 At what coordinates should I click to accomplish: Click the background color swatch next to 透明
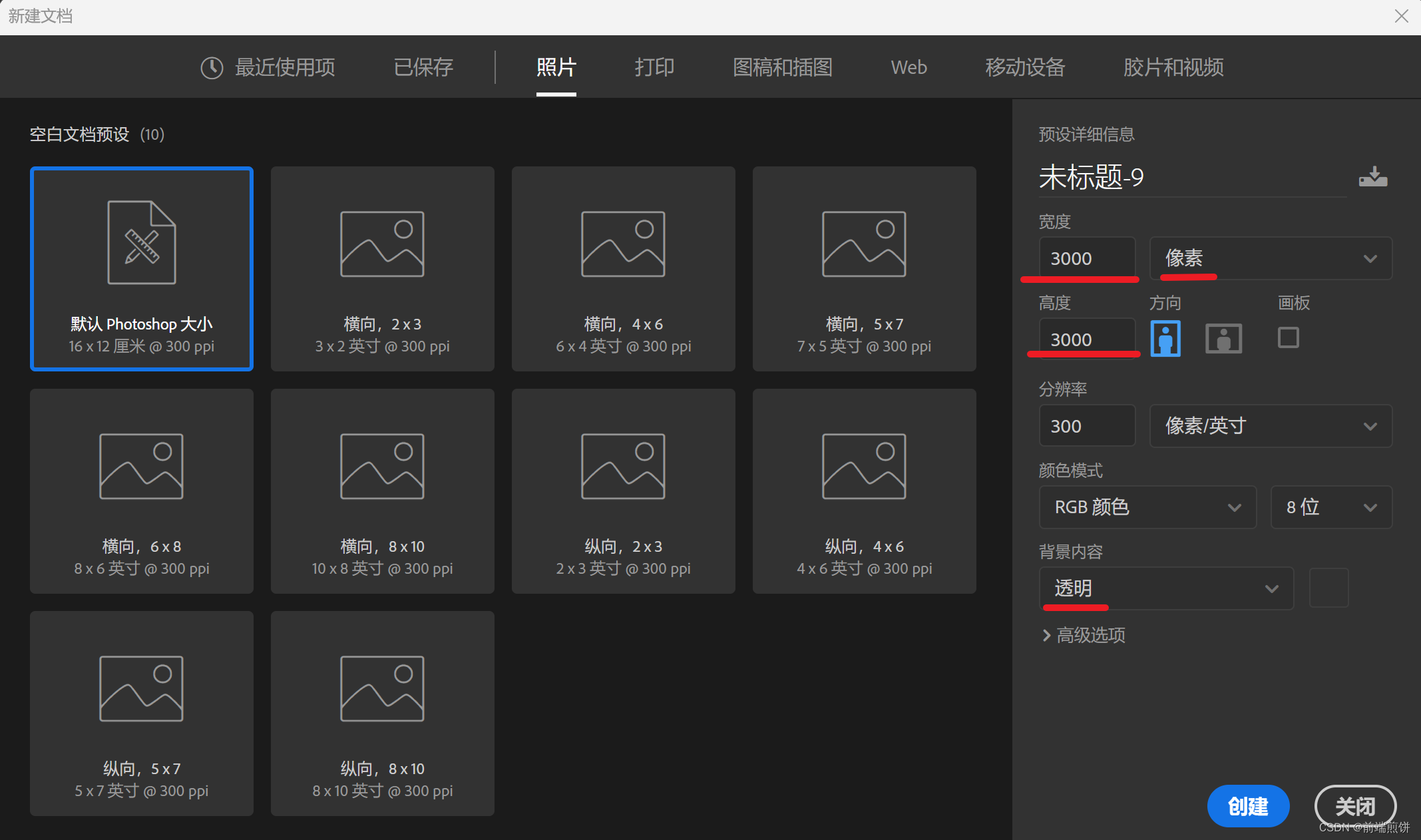tap(1328, 588)
